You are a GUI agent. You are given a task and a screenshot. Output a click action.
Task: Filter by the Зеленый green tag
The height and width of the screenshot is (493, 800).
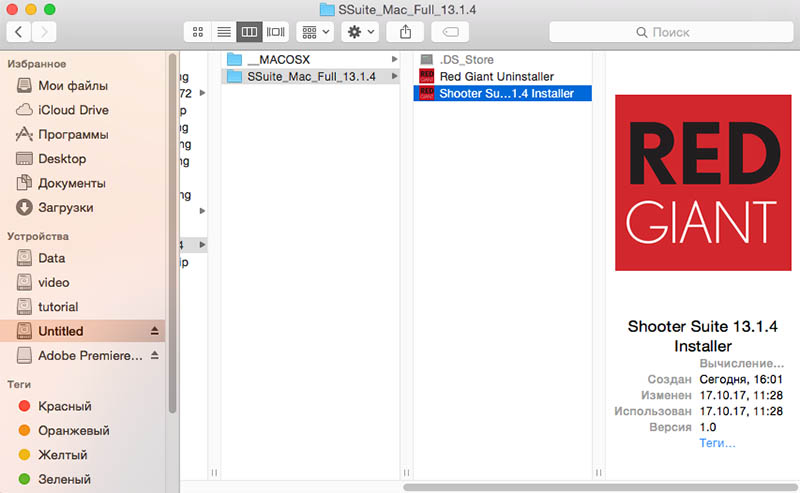point(83,479)
